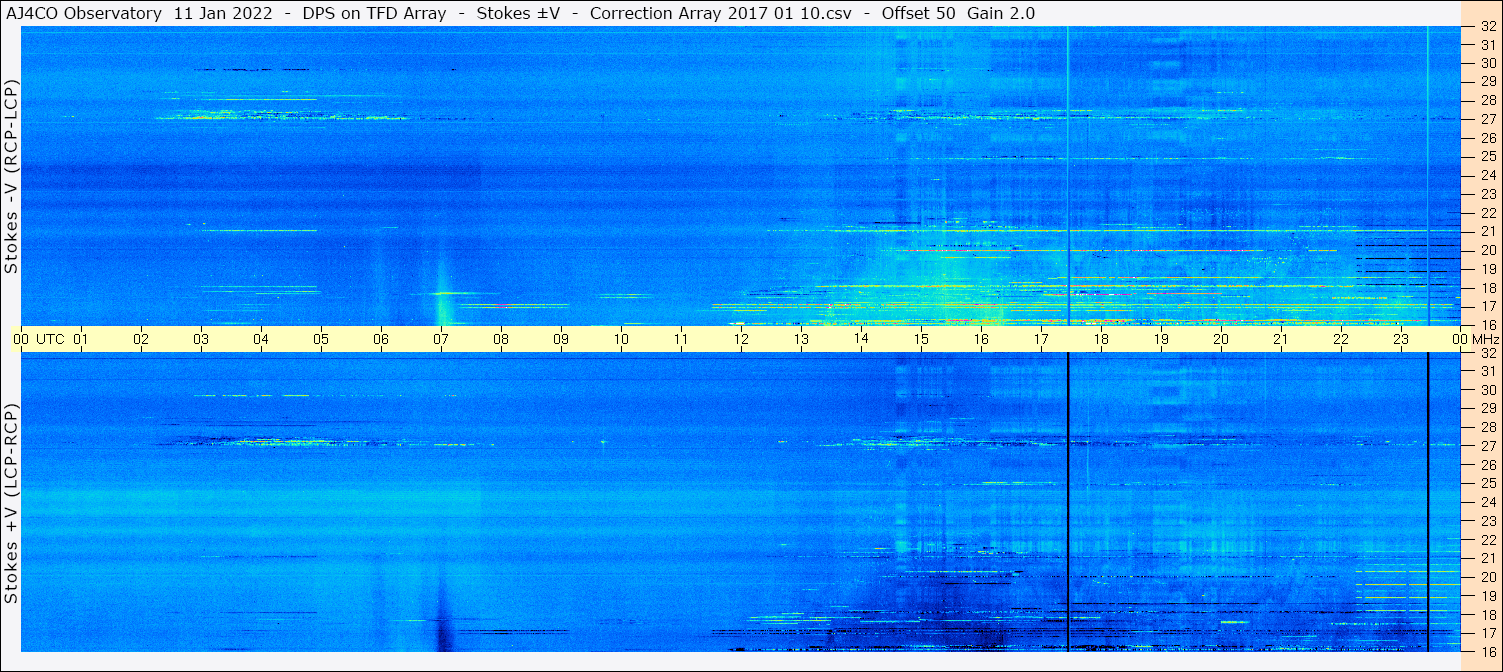Select the 05 hour marker on time axis
This screenshot has height=672, width=1503.
[x=321, y=339]
